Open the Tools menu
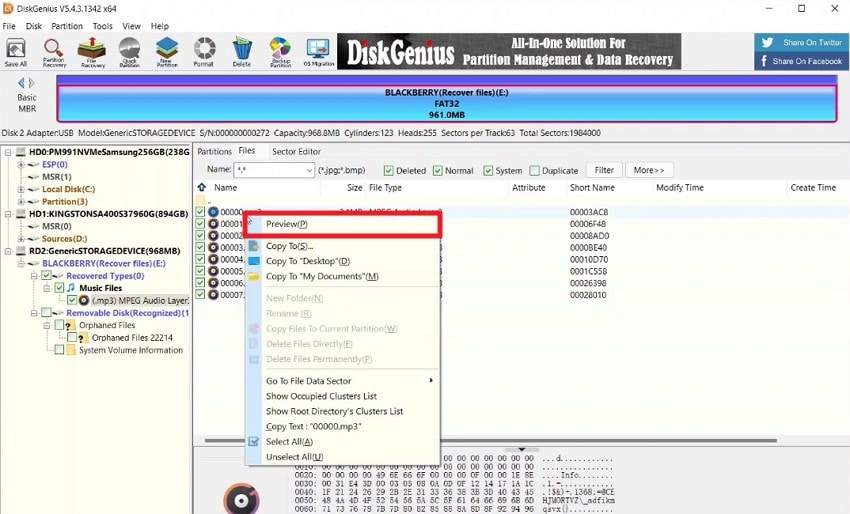Viewport: 850px width, 514px height. coord(102,26)
